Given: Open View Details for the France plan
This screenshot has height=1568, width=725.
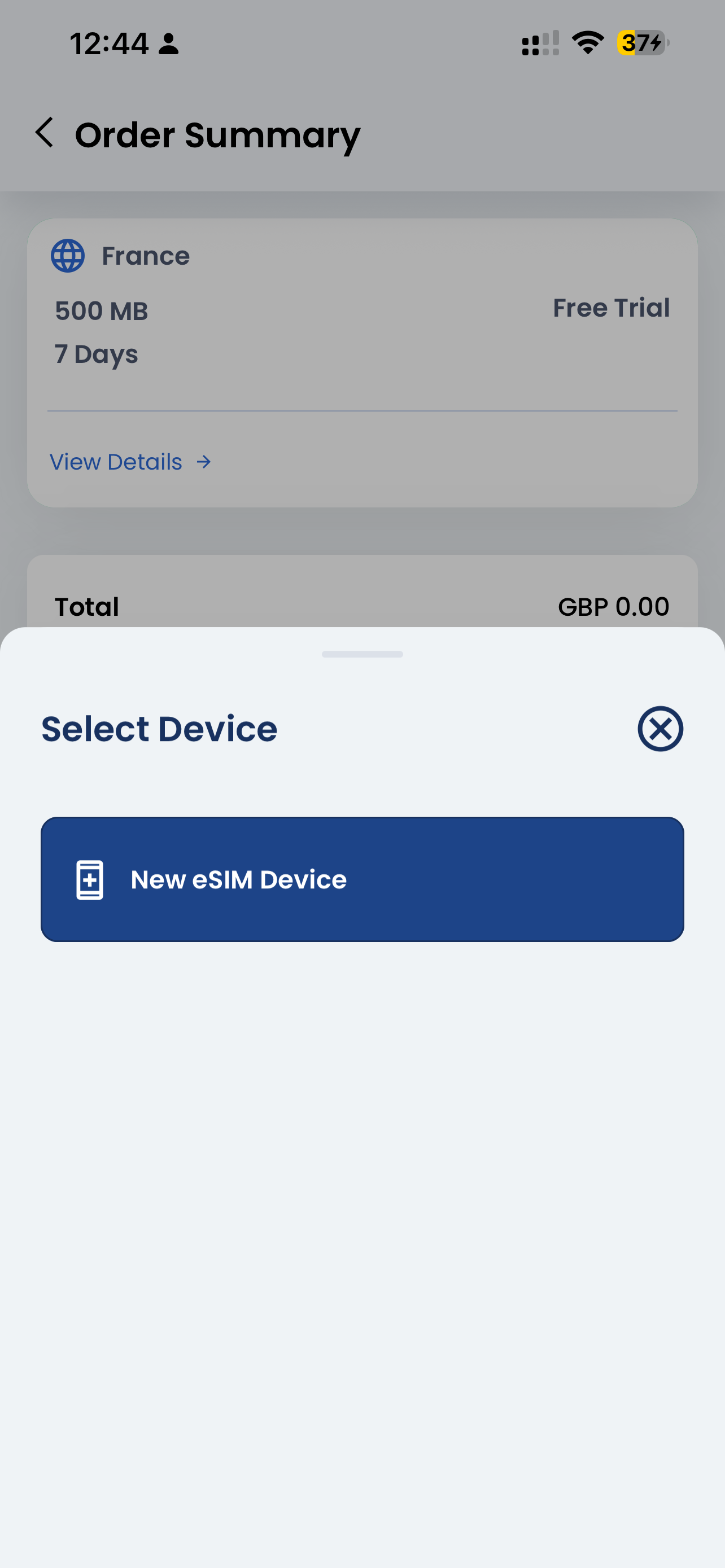Looking at the screenshot, I should [x=116, y=462].
